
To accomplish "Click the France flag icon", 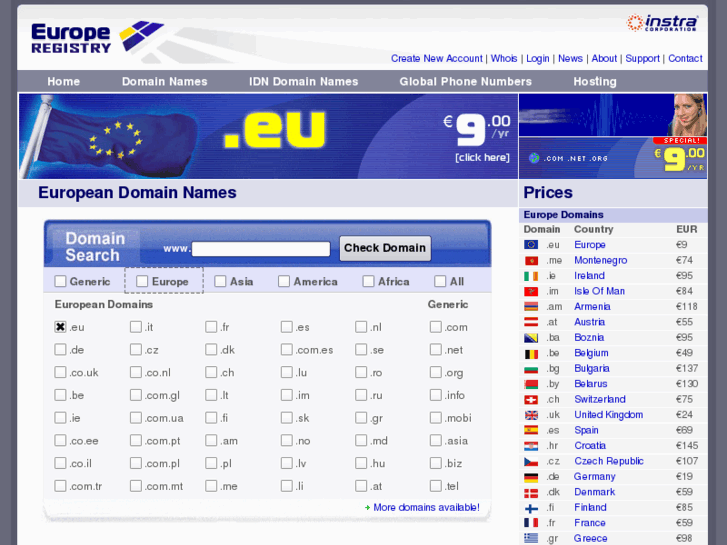I will [x=531, y=523].
